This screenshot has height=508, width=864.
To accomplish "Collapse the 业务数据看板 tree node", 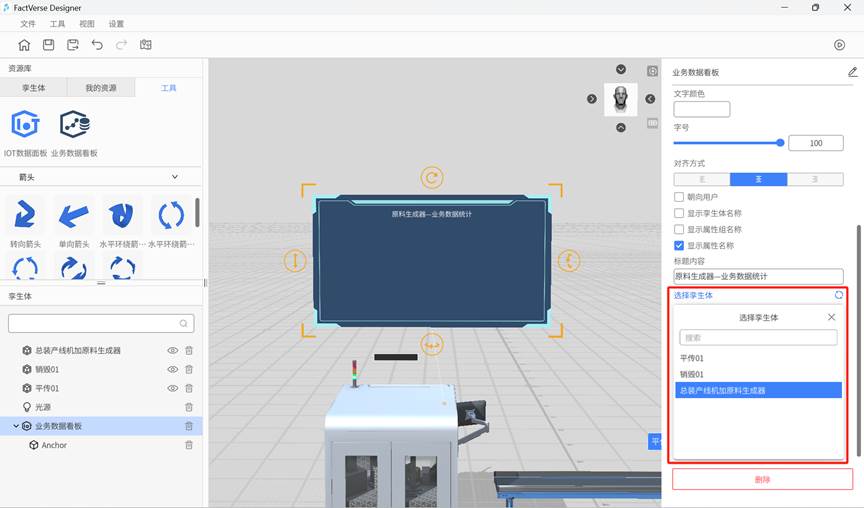I will [x=15, y=426].
